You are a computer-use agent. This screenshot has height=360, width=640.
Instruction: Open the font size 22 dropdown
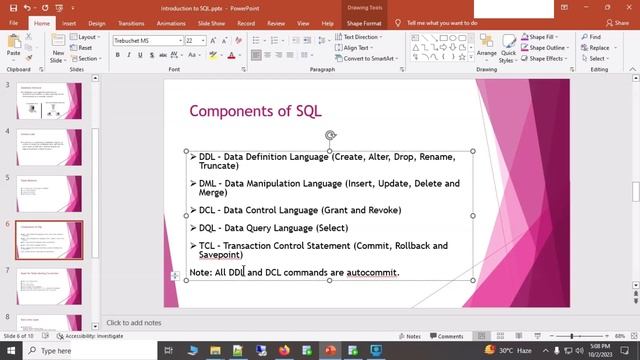click(203, 40)
